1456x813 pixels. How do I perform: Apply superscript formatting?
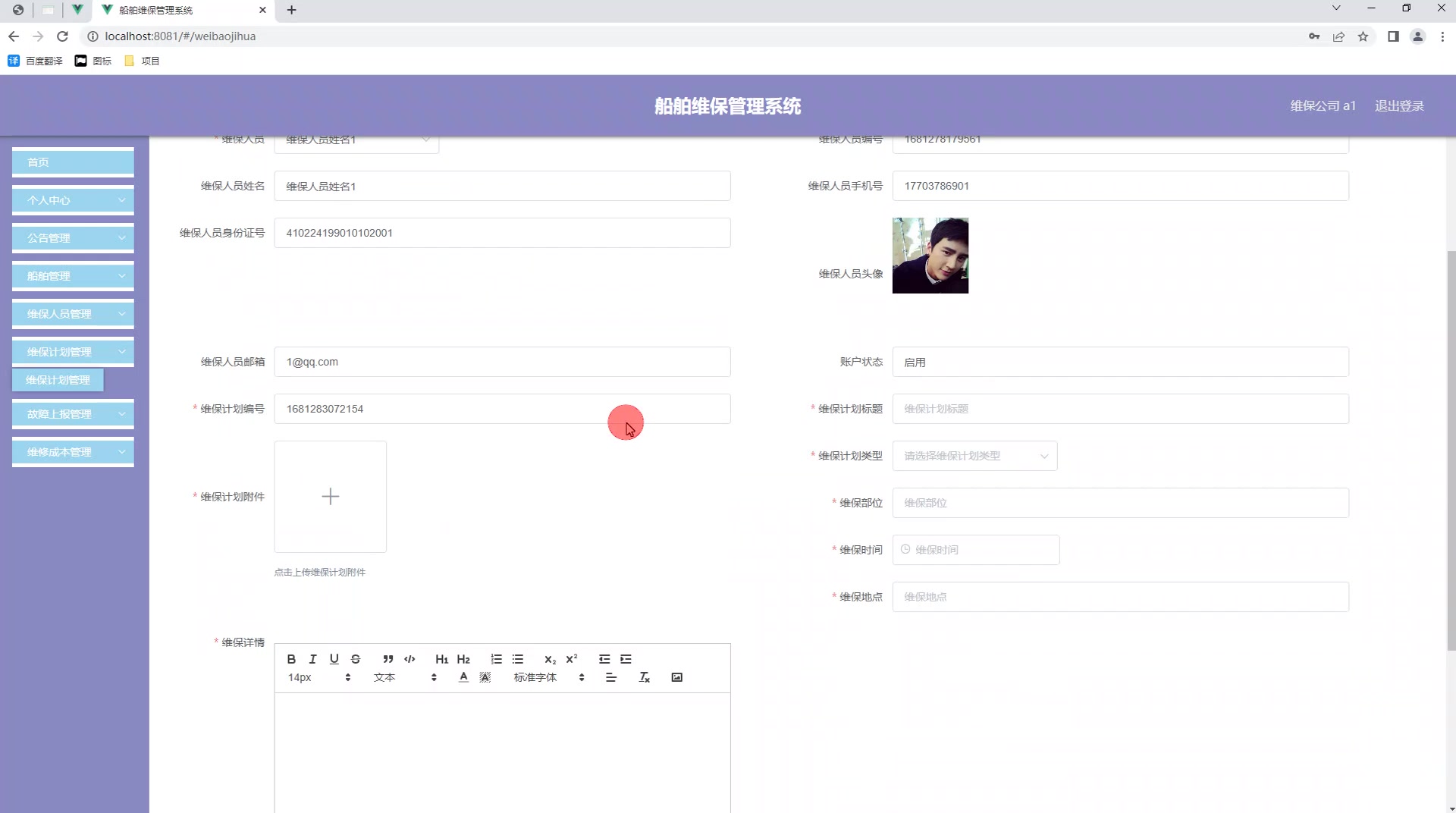point(572,659)
